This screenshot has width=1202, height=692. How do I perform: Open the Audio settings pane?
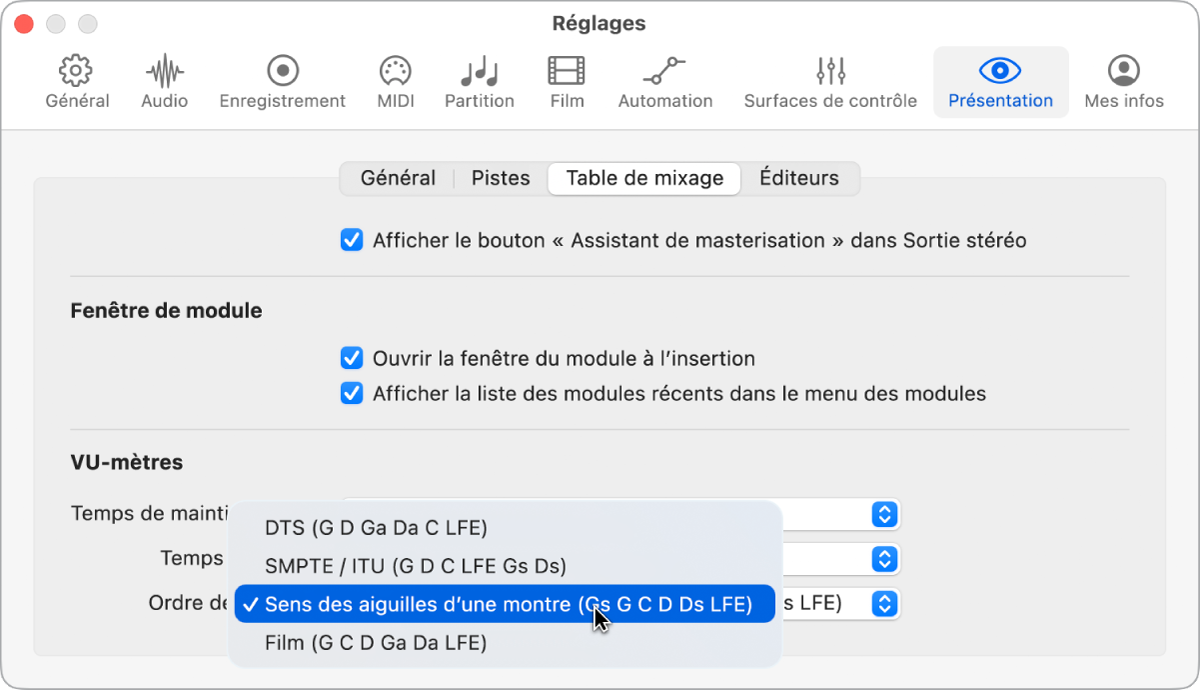163,80
